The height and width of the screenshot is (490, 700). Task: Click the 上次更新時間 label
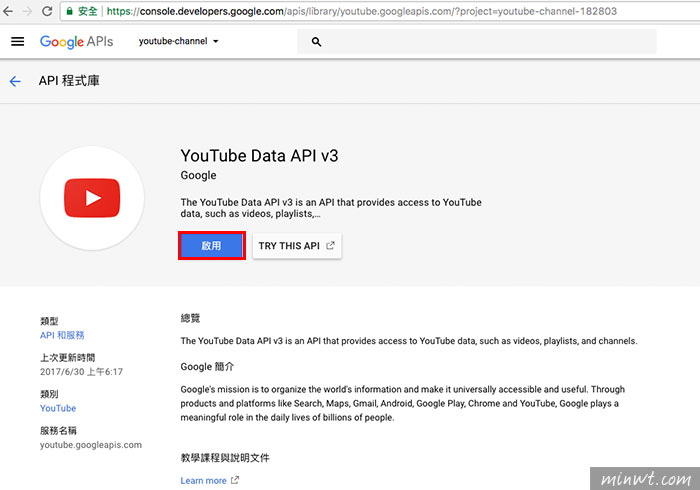(x=67, y=357)
